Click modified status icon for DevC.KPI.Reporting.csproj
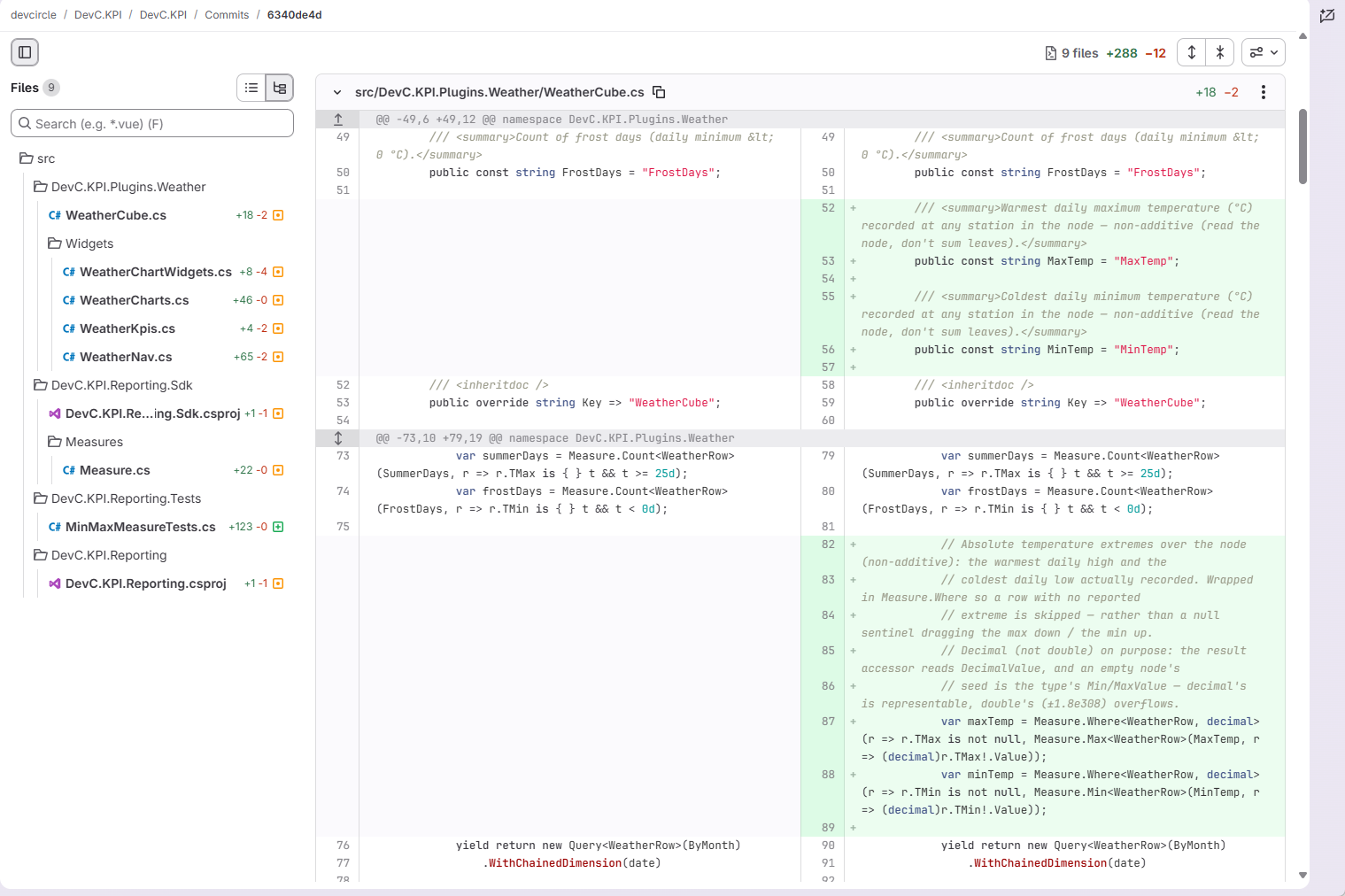Image resolution: width=1345 pixels, height=896 pixels. tap(278, 583)
